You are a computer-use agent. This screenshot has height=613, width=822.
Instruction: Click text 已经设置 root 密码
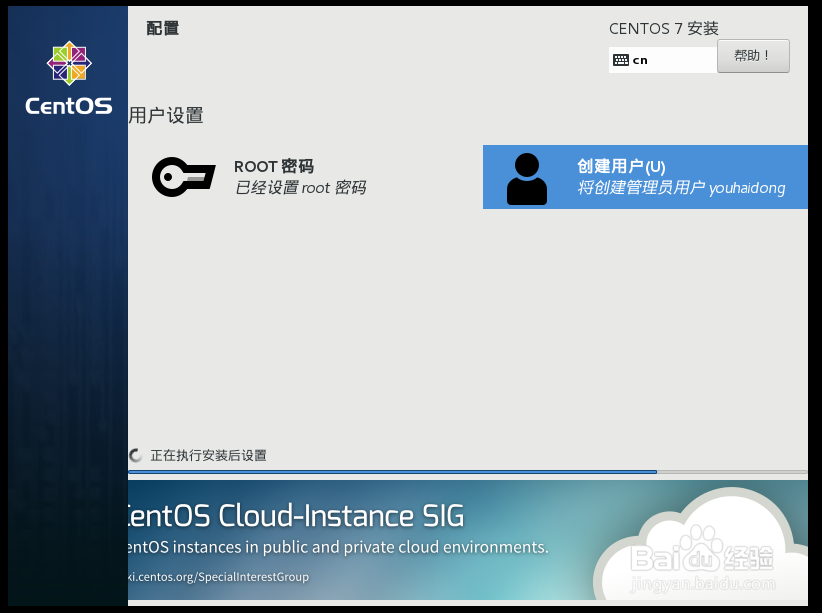tap(300, 188)
